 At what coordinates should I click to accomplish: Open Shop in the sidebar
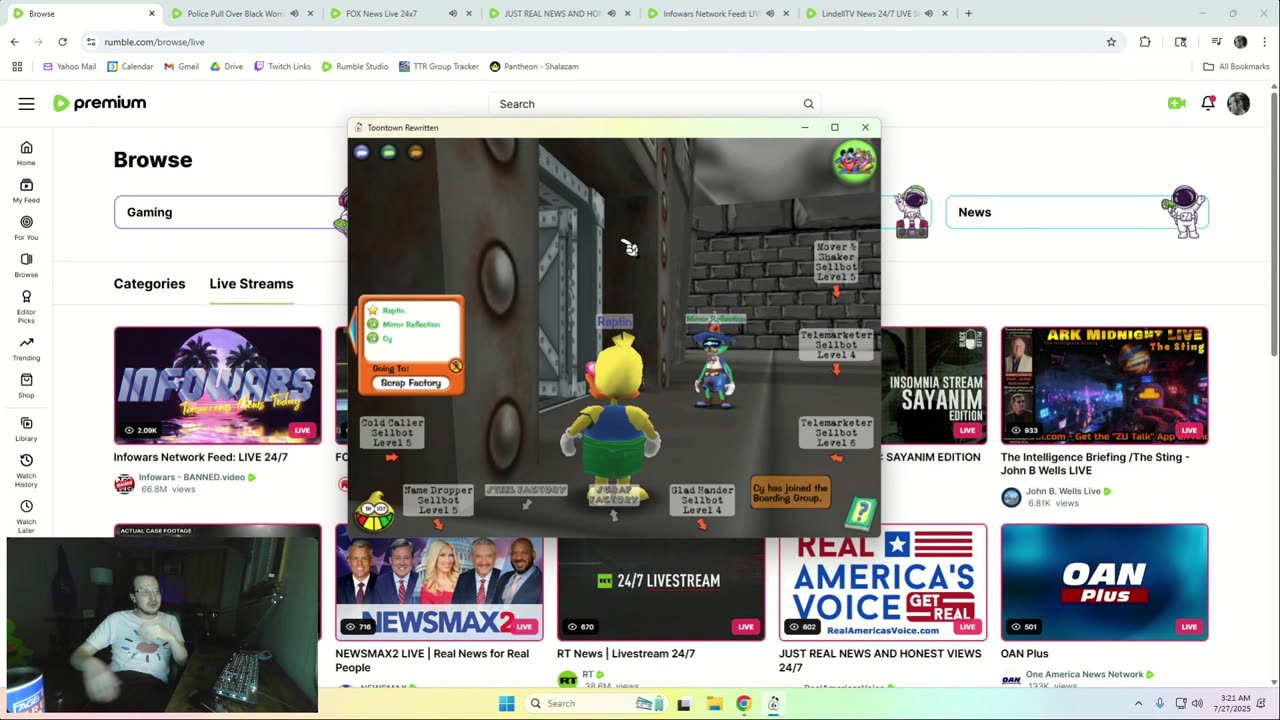coord(26,385)
